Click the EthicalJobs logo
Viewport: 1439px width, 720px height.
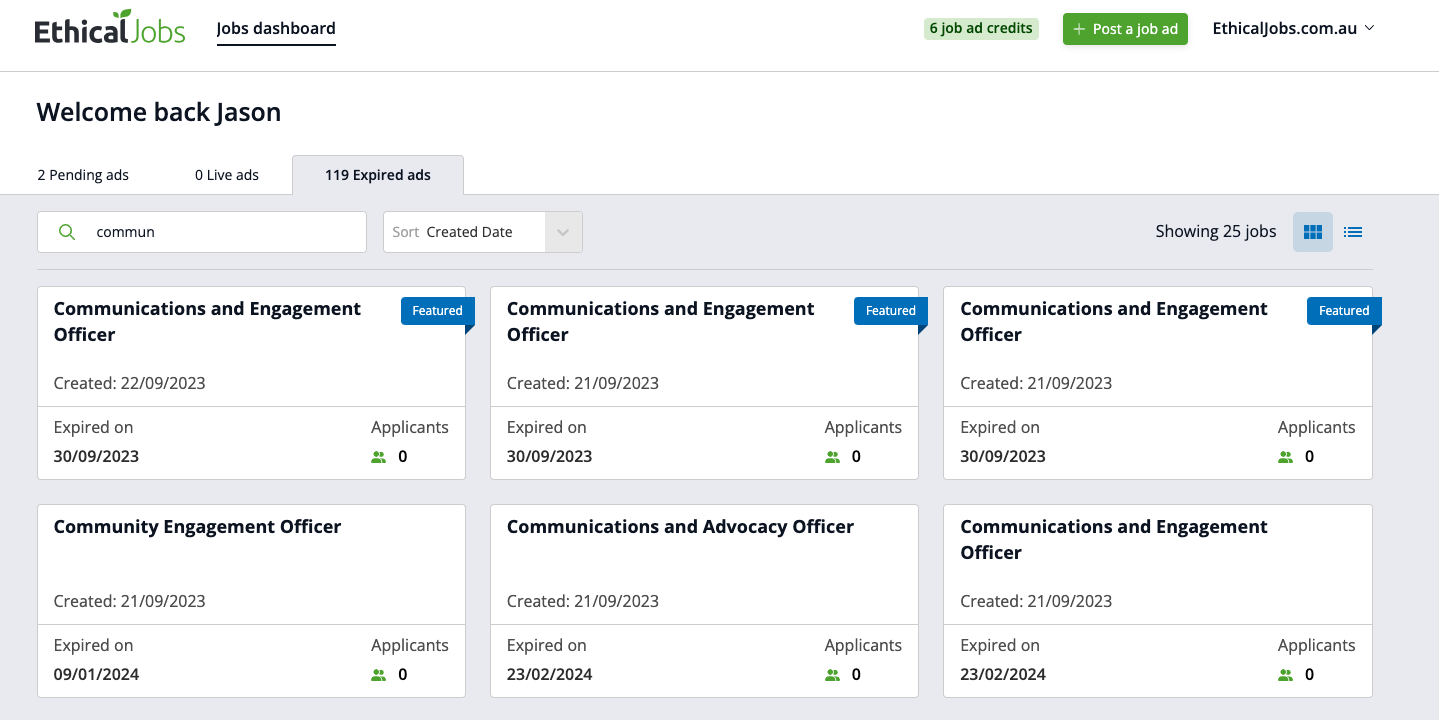110,29
